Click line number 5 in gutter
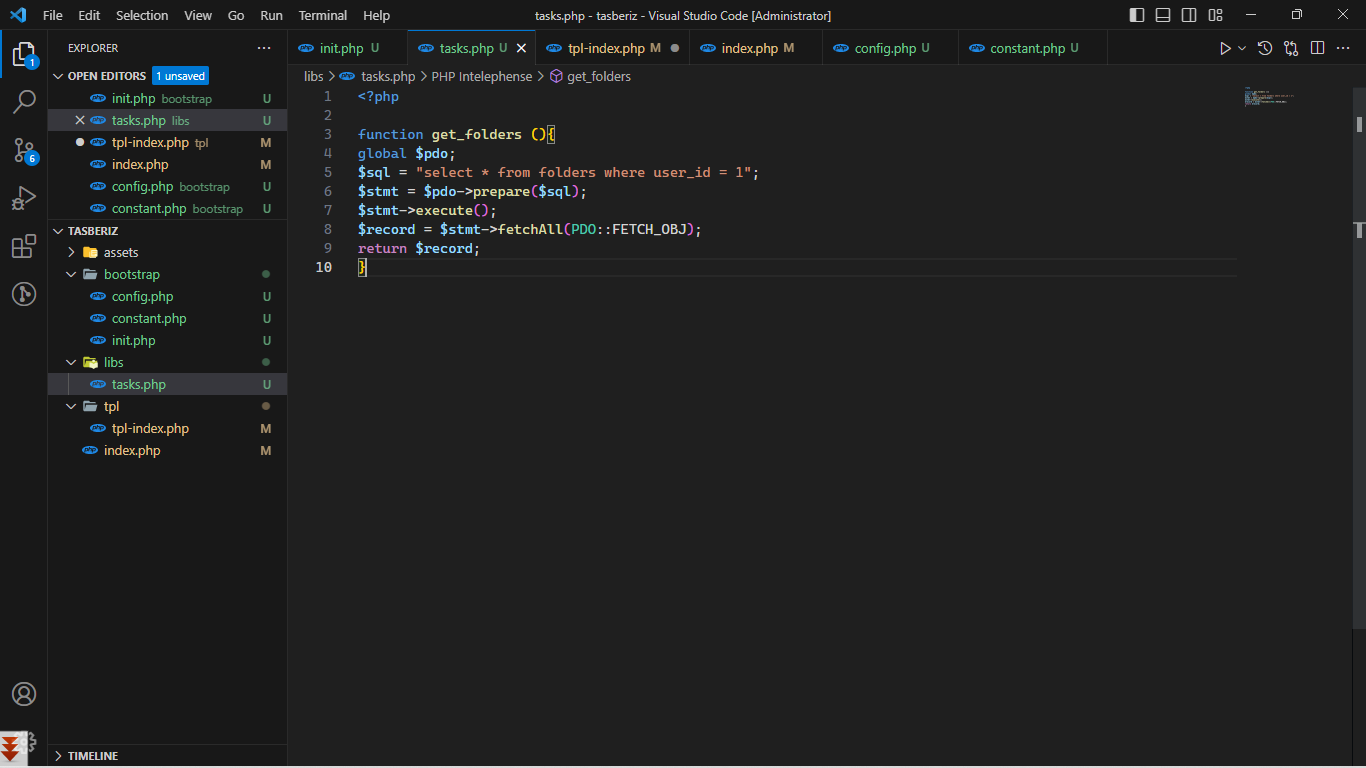1366x768 pixels. tap(328, 172)
